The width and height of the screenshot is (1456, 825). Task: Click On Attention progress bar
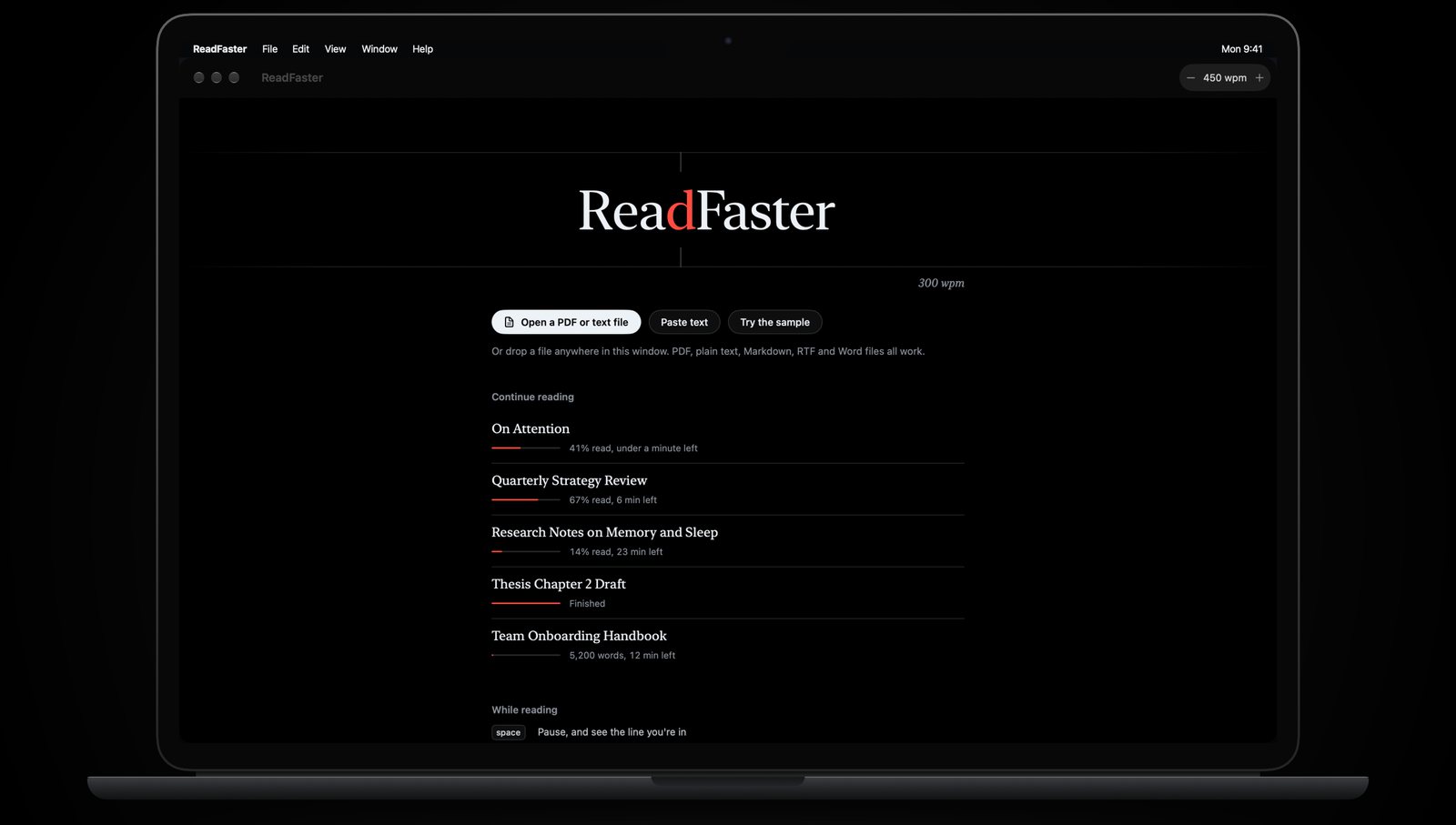click(x=526, y=448)
